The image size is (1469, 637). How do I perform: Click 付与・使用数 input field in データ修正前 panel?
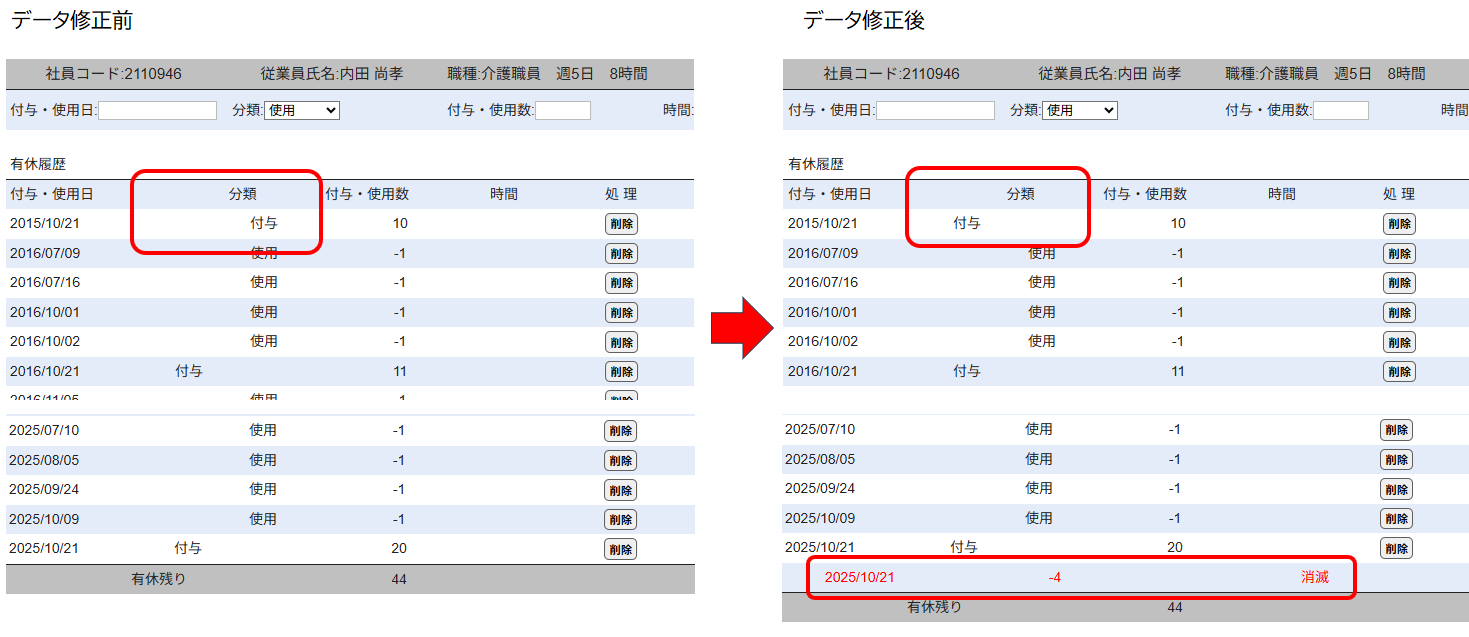point(562,111)
